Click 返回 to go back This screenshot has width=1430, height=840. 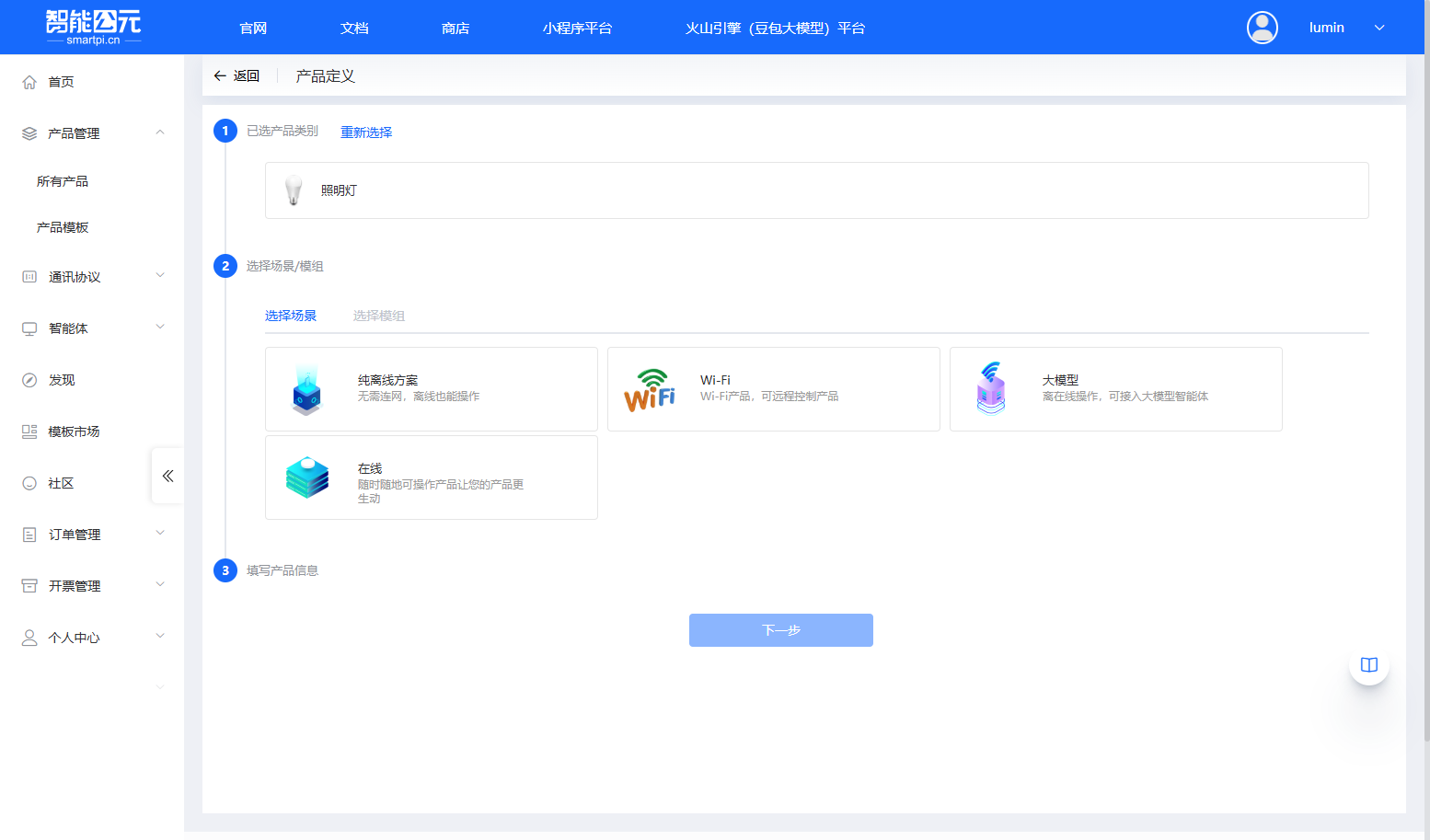[236, 75]
